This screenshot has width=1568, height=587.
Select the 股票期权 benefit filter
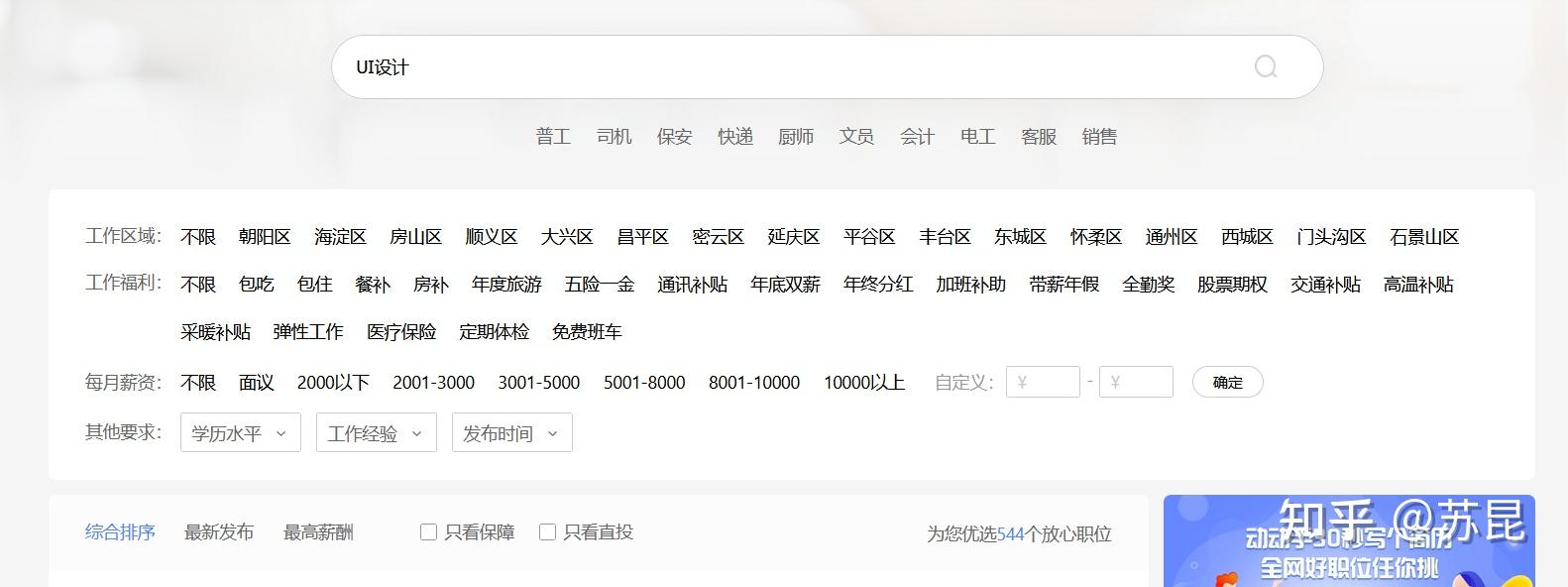pos(1232,285)
